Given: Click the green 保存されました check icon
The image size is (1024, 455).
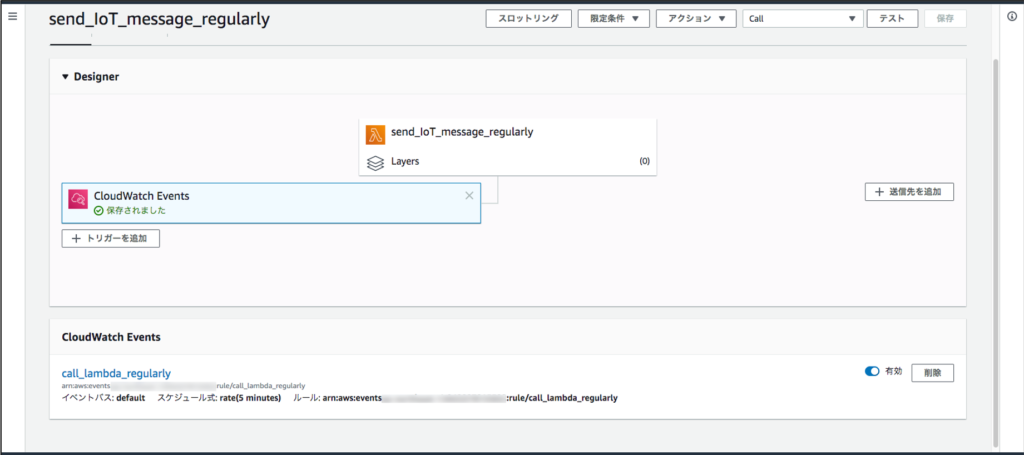Looking at the screenshot, I should (x=98, y=211).
